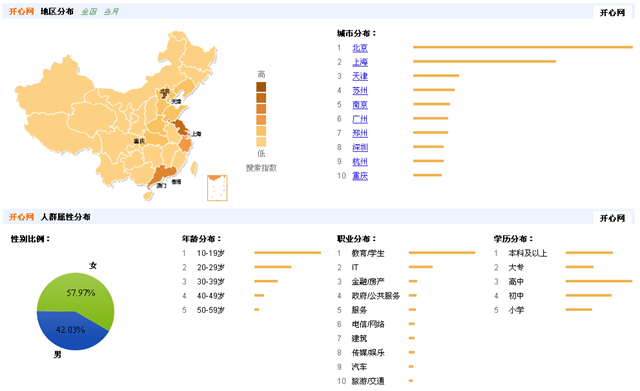Open the 广州 city link
Viewport: 640px width, 391px height.
pos(360,119)
